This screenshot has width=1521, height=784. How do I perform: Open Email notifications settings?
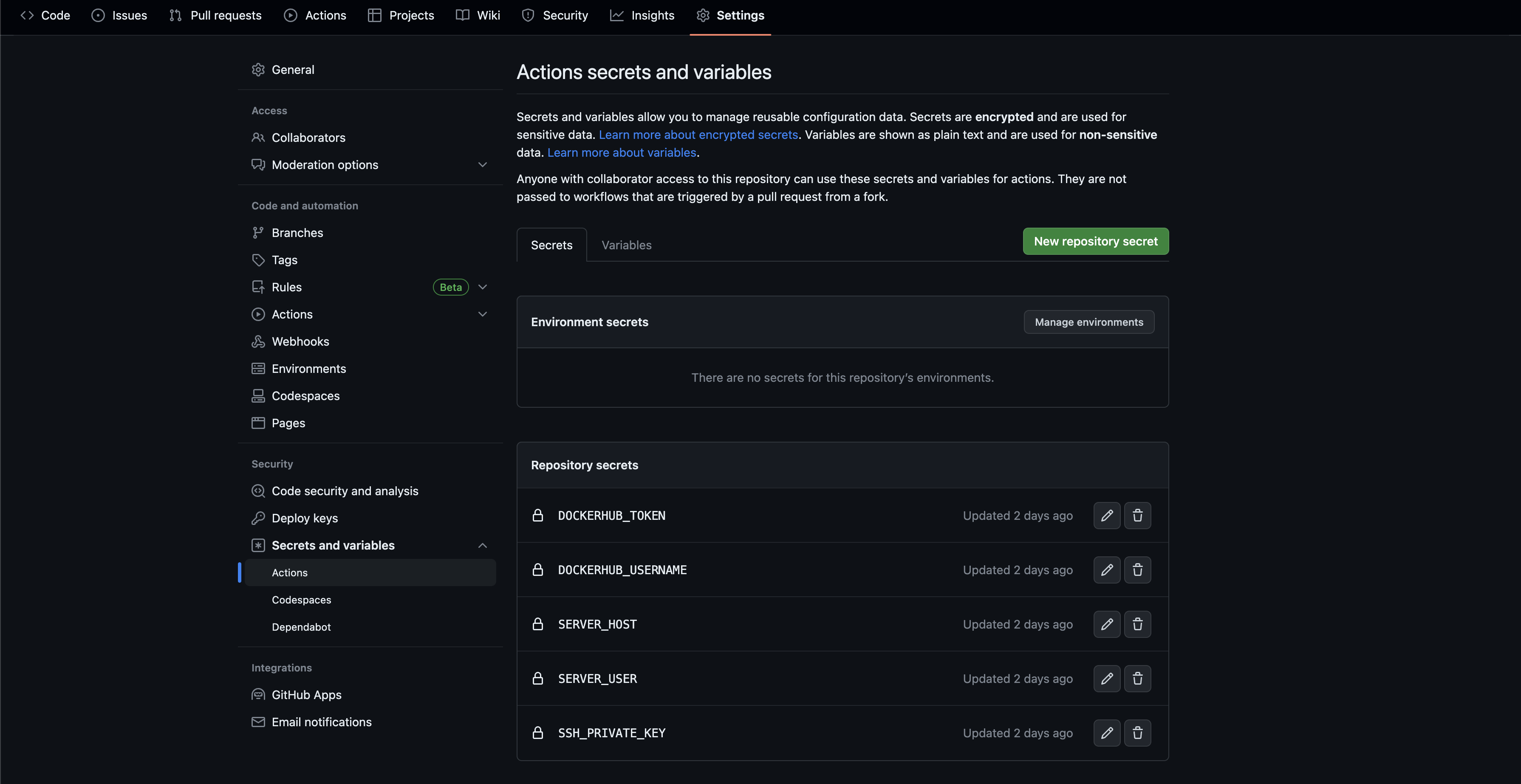(x=321, y=722)
